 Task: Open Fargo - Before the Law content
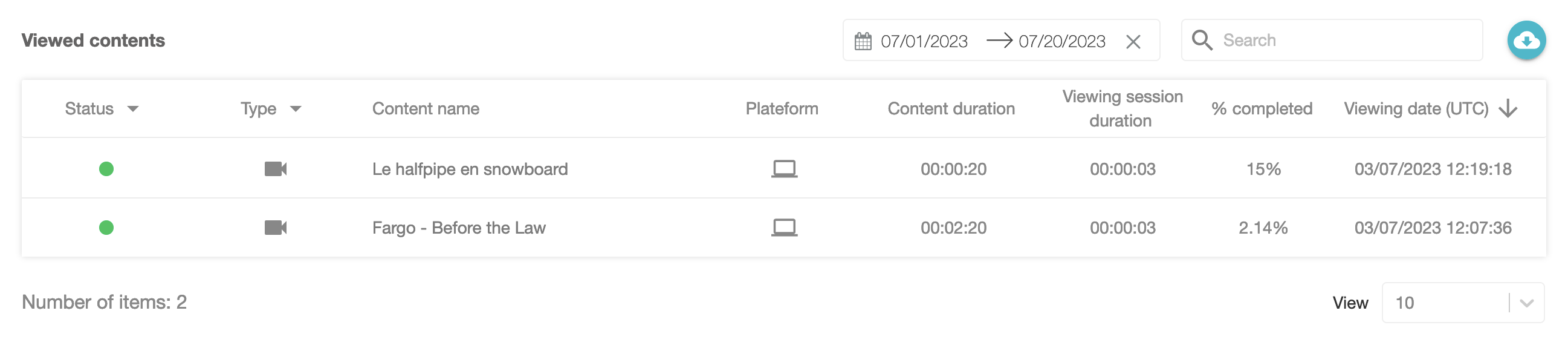point(459,228)
